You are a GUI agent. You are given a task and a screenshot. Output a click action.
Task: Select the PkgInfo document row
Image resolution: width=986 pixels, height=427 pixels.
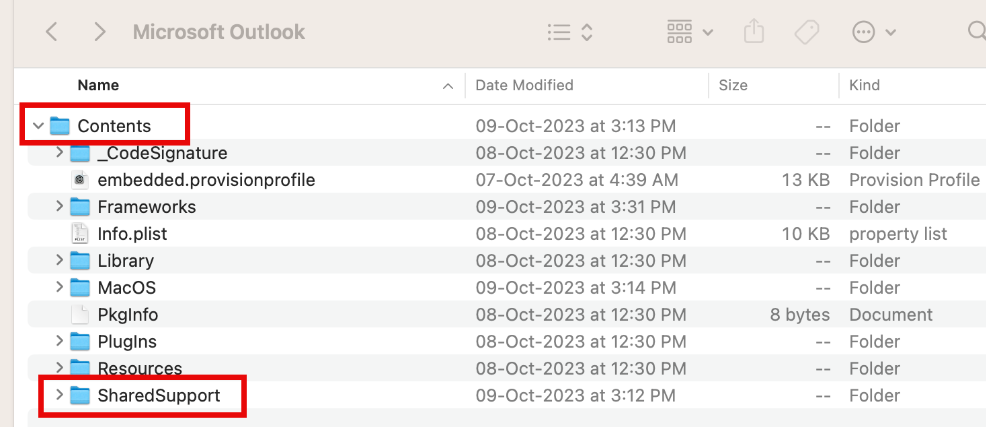click(503, 314)
